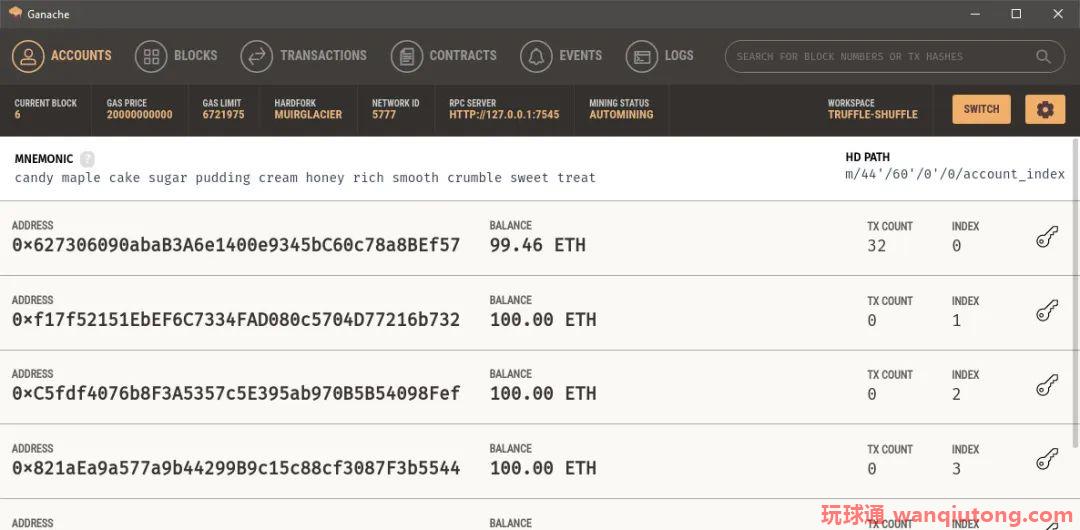Click the AUTOMINING mining status
This screenshot has height=530, width=1080.
coord(621,115)
